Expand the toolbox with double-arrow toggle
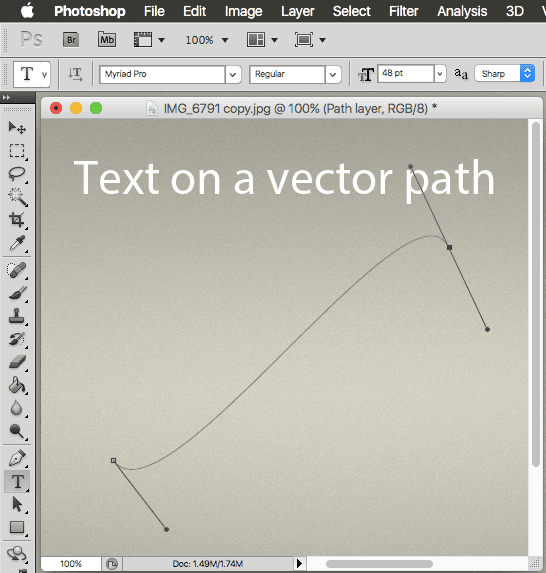 click(x=6, y=98)
